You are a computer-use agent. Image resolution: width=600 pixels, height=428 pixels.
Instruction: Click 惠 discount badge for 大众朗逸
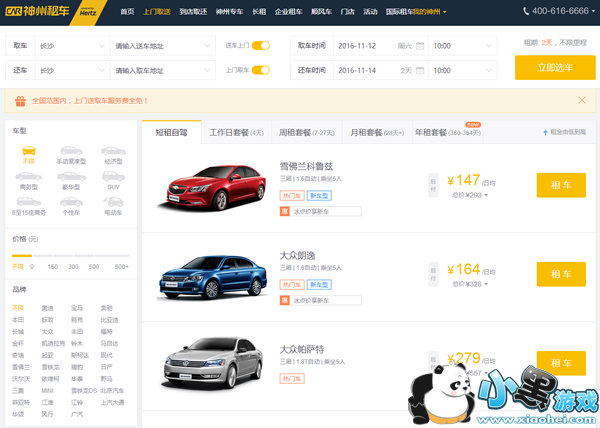click(x=284, y=300)
